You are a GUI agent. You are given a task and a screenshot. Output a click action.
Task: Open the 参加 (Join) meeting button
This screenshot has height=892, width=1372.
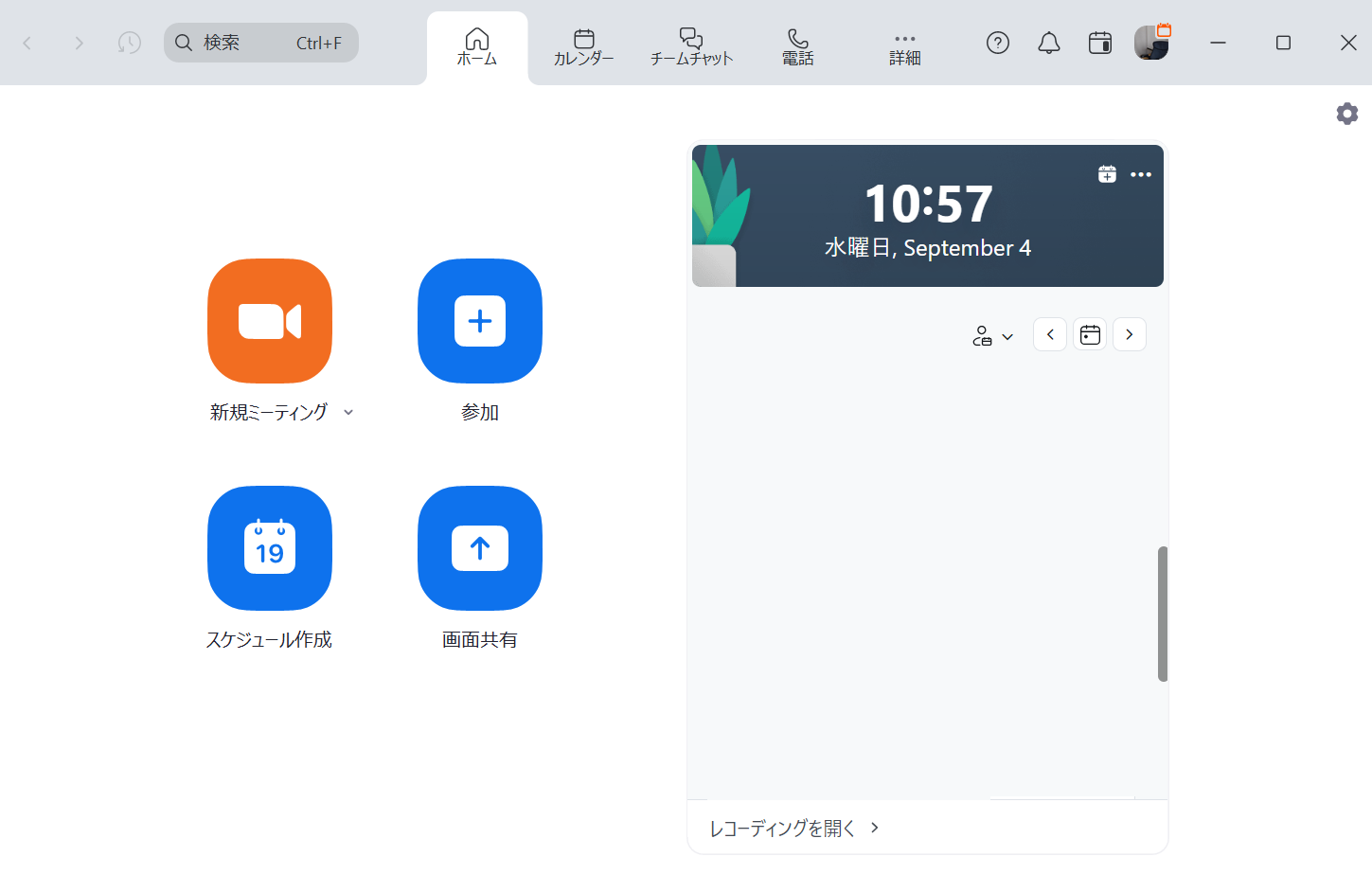480,321
